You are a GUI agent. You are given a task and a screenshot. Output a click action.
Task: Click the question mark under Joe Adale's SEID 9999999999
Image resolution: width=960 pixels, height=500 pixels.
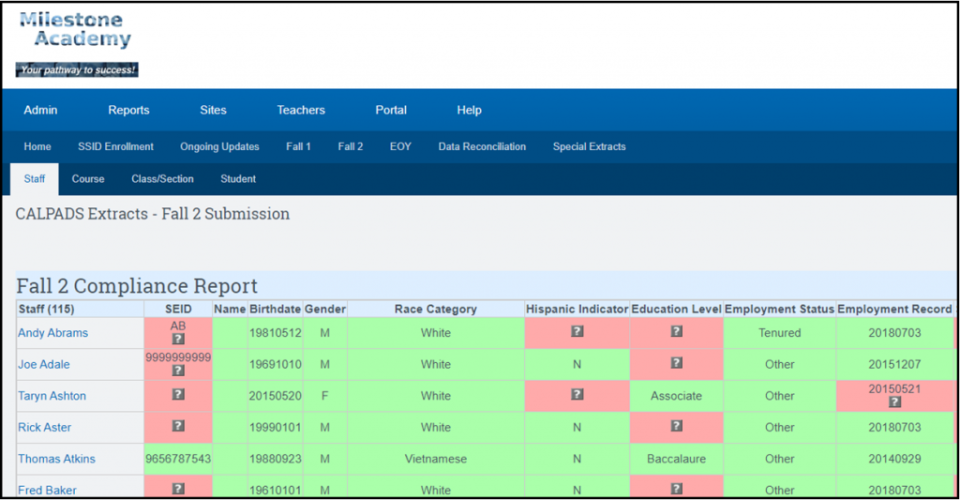[178, 370]
